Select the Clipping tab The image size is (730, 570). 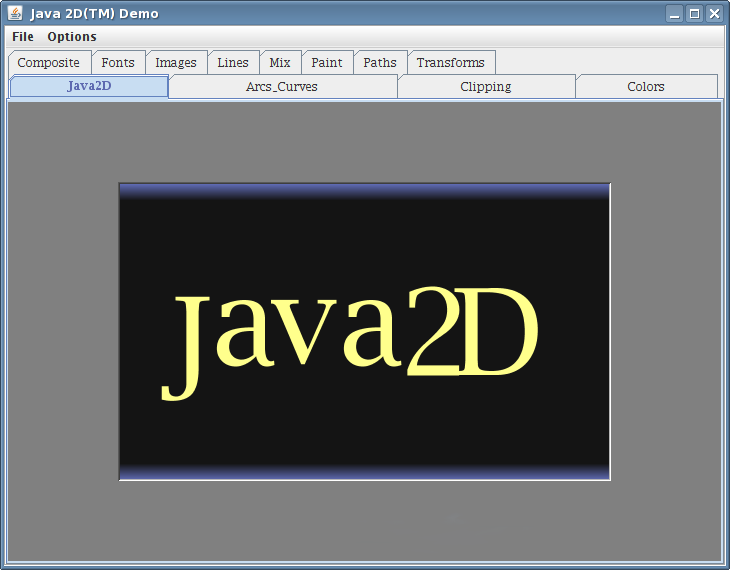[x=486, y=87]
